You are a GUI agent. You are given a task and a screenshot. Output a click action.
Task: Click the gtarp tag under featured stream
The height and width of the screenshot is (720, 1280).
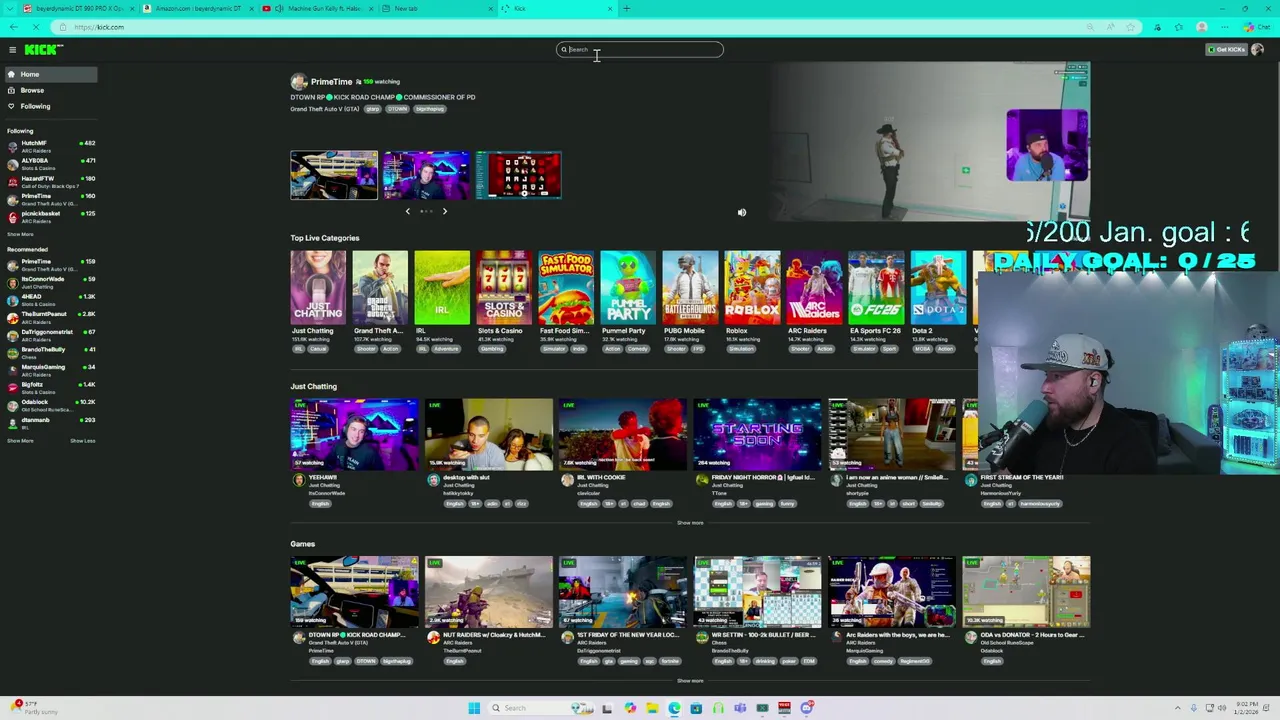pyautogui.click(x=372, y=109)
